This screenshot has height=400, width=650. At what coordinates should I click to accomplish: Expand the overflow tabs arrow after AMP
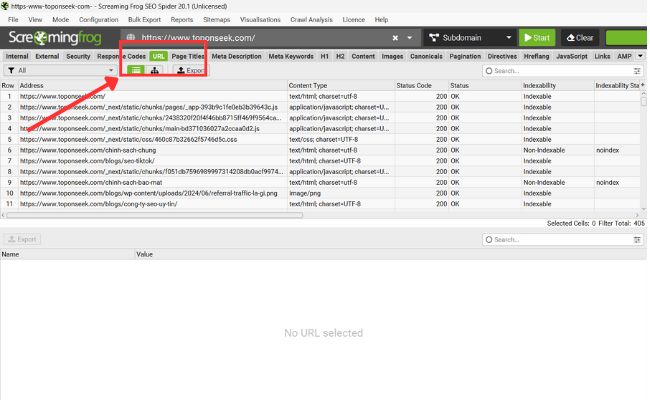coord(641,56)
